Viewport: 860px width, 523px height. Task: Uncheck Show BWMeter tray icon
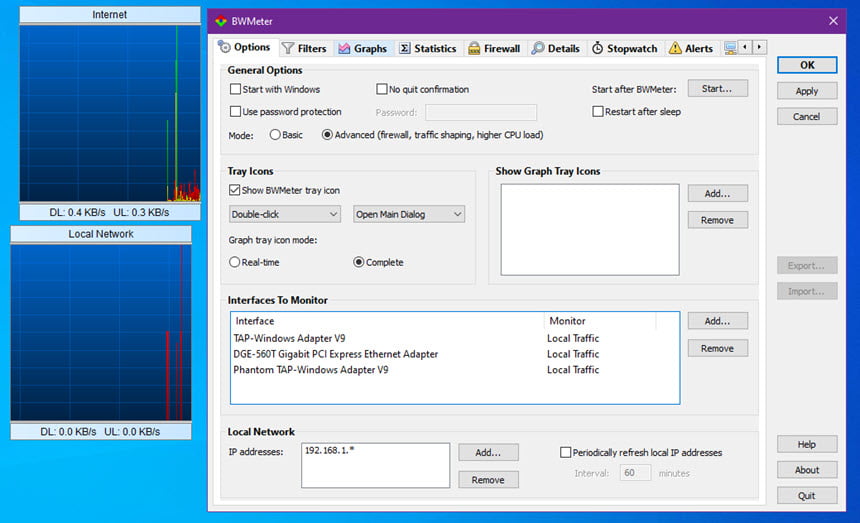pyautogui.click(x=235, y=190)
